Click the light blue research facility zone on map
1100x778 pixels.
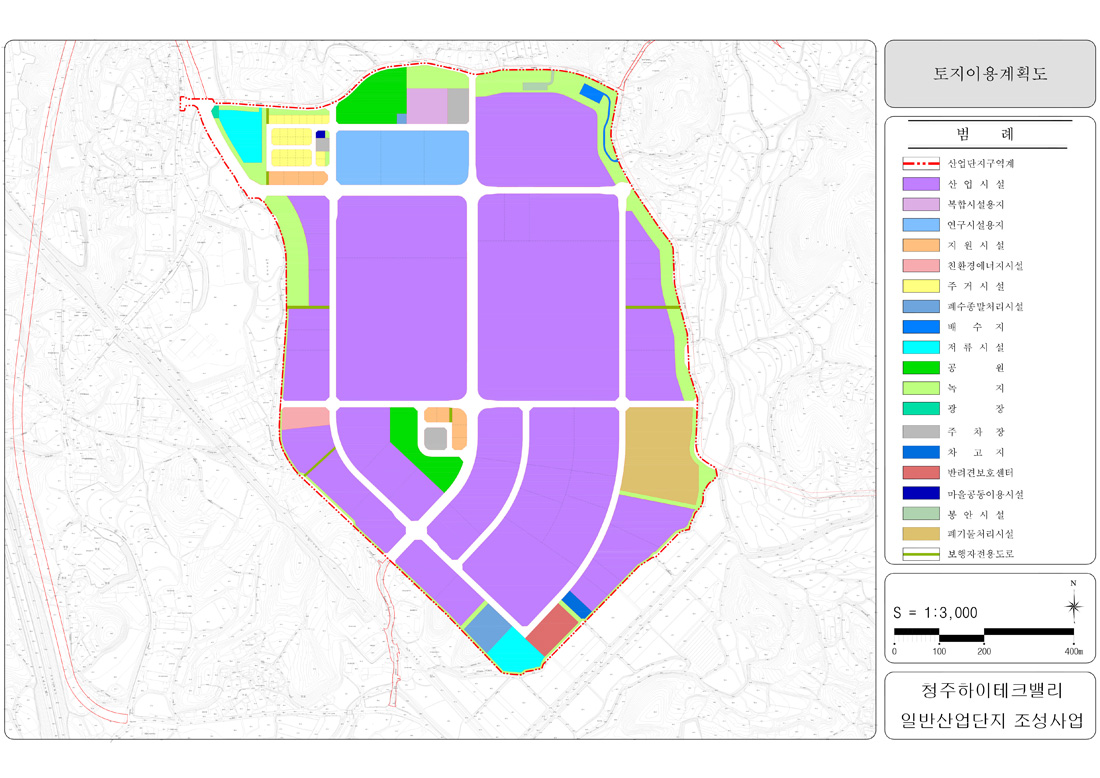402,158
